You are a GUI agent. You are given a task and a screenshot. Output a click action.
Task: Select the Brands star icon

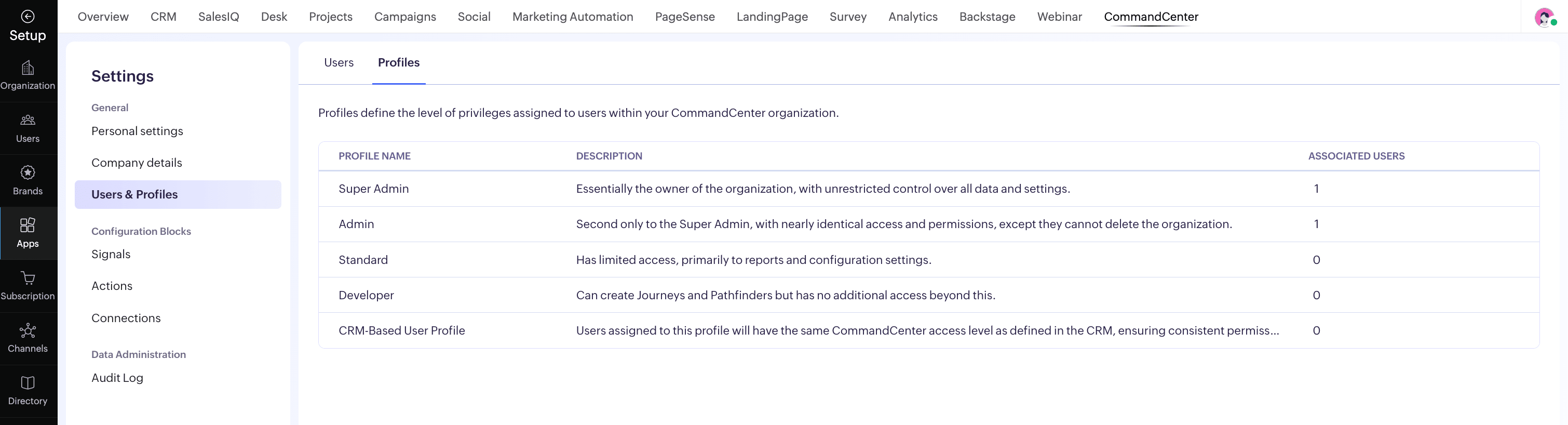(28, 173)
